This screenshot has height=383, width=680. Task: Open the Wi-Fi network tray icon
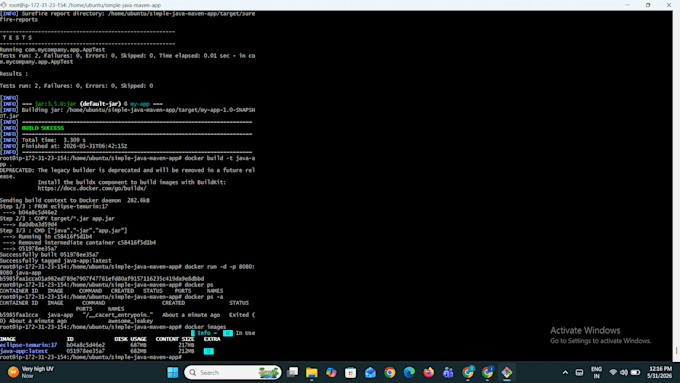613,372
